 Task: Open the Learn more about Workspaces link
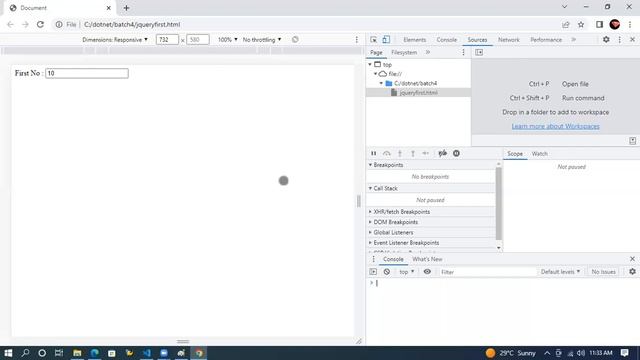pos(556,126)
